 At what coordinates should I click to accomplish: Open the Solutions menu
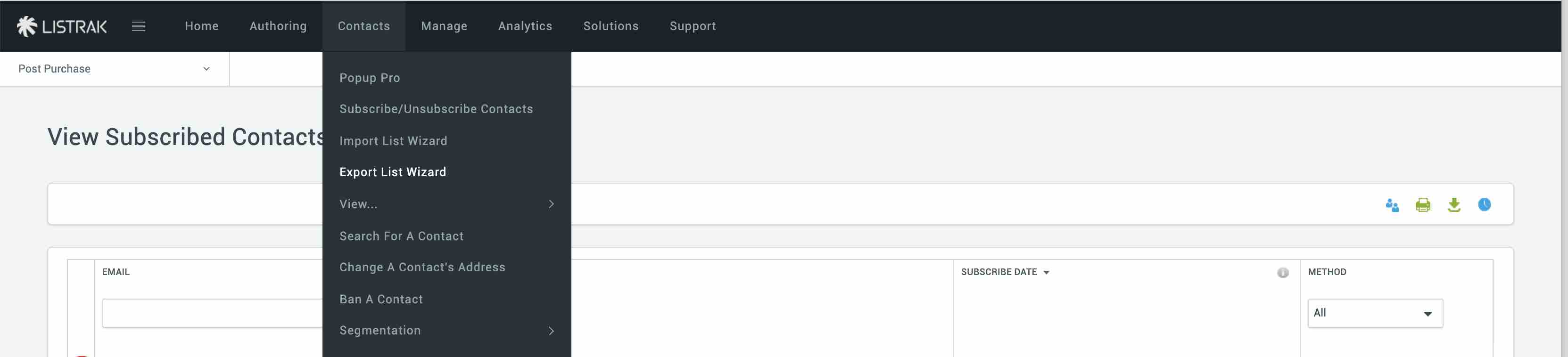pyautogui.click(x=611, y=26)
